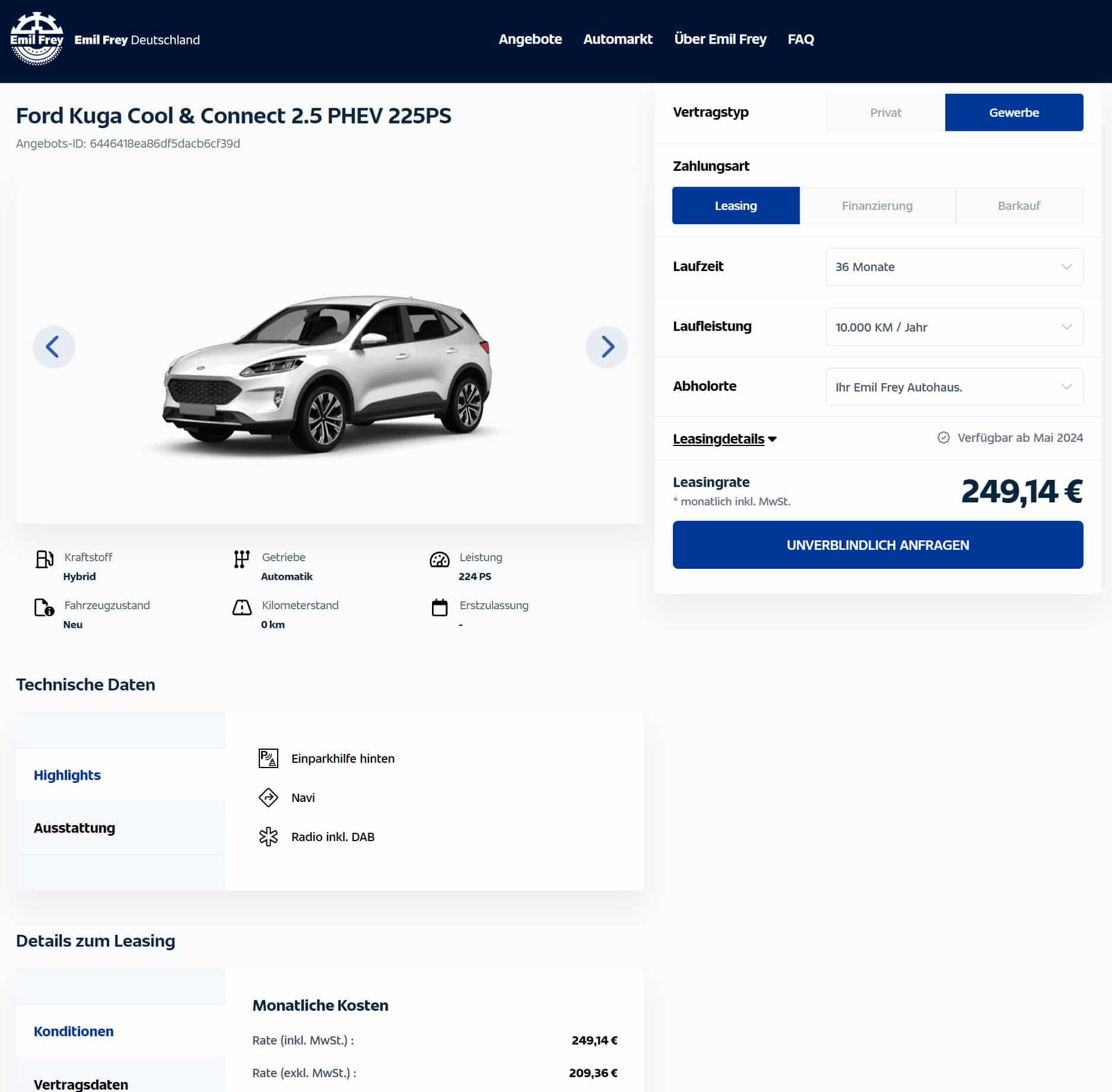1112x1092 pixels.
Task: Open Über Emil Frey menu item
Action: [x=720, y=39]
